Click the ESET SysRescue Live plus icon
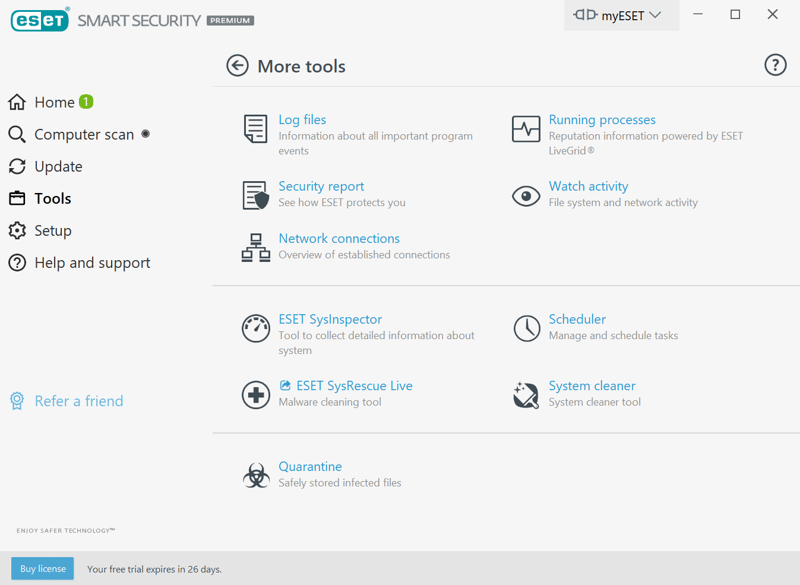 [x=256, y=395]
